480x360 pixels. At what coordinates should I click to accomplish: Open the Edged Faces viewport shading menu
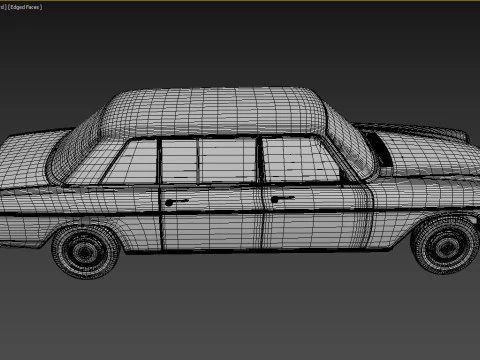click(x=25, y=7)
